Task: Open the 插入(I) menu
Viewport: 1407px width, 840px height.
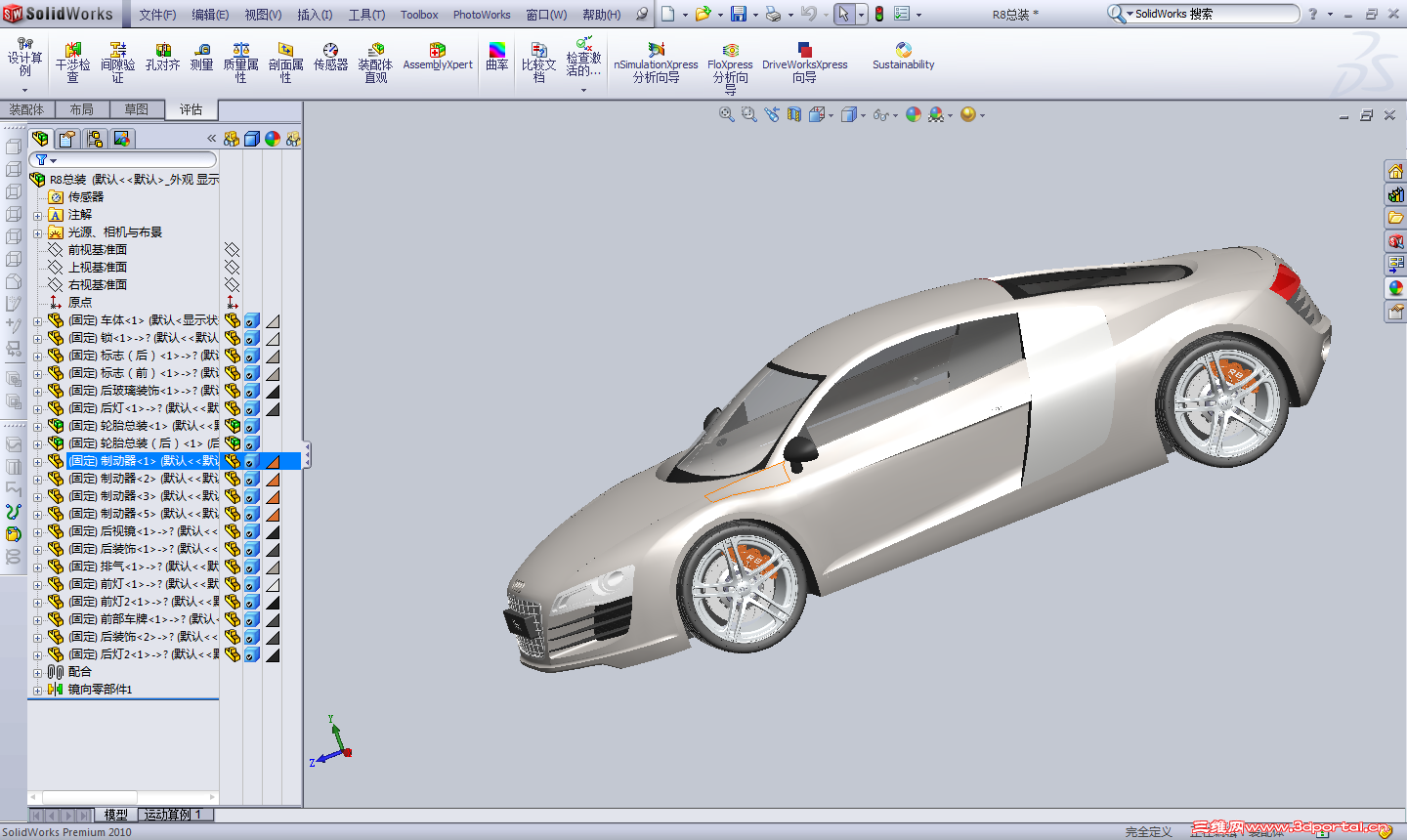Action: point(315,15)
